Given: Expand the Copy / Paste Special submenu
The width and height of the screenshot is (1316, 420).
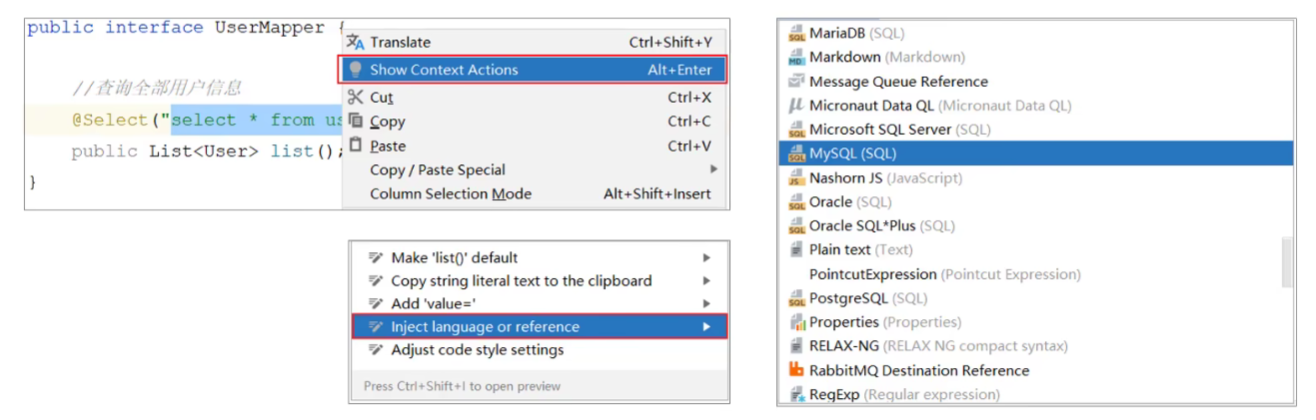Looking at the screenshot, I should [713, 170].
